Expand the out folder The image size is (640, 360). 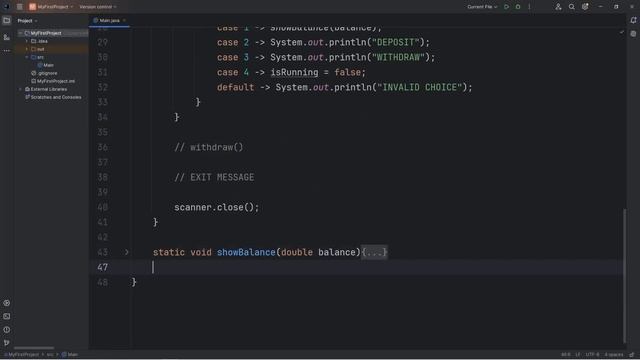coord(27,49)
